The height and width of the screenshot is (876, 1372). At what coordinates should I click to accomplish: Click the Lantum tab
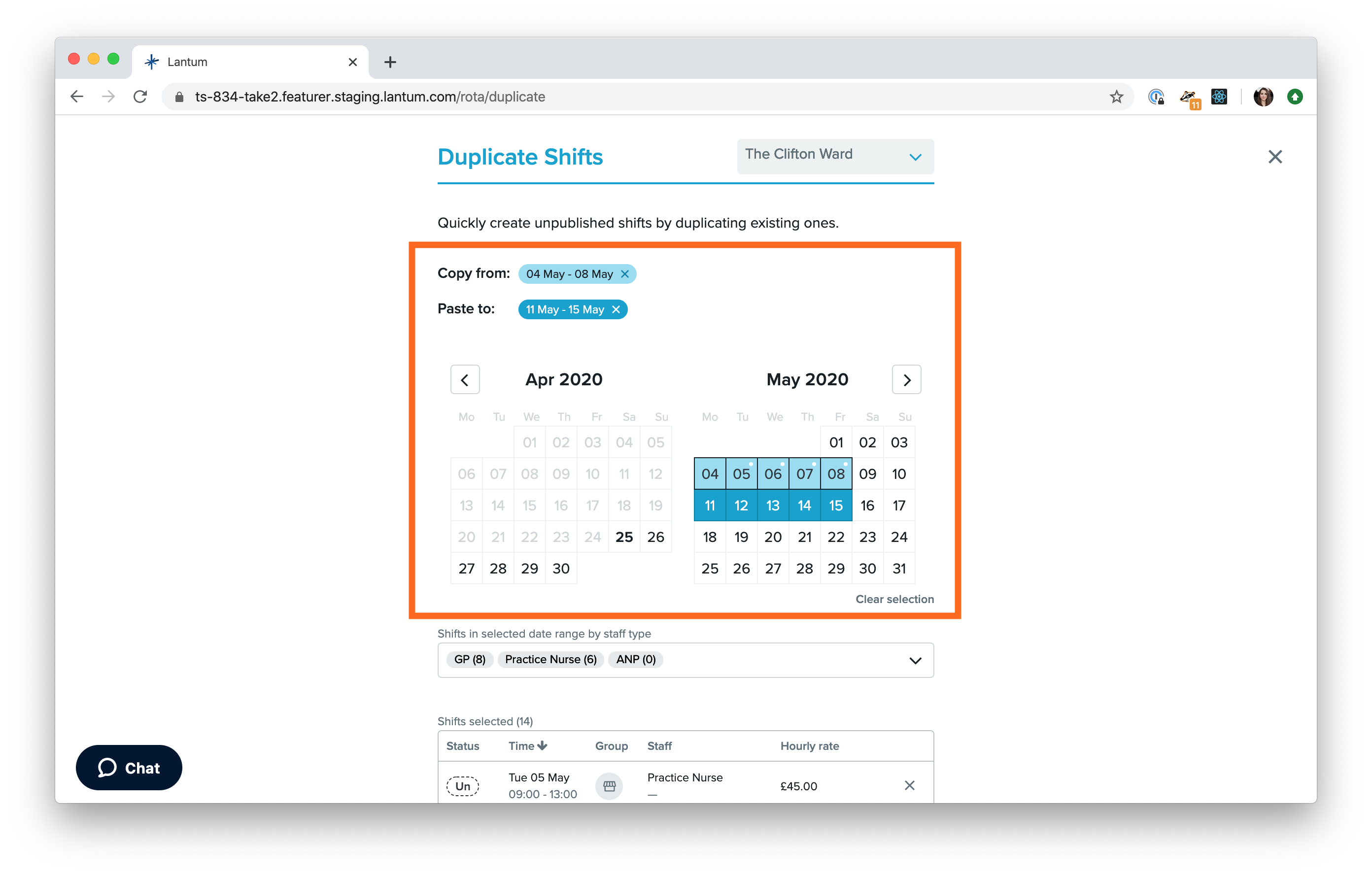(251, 62)
